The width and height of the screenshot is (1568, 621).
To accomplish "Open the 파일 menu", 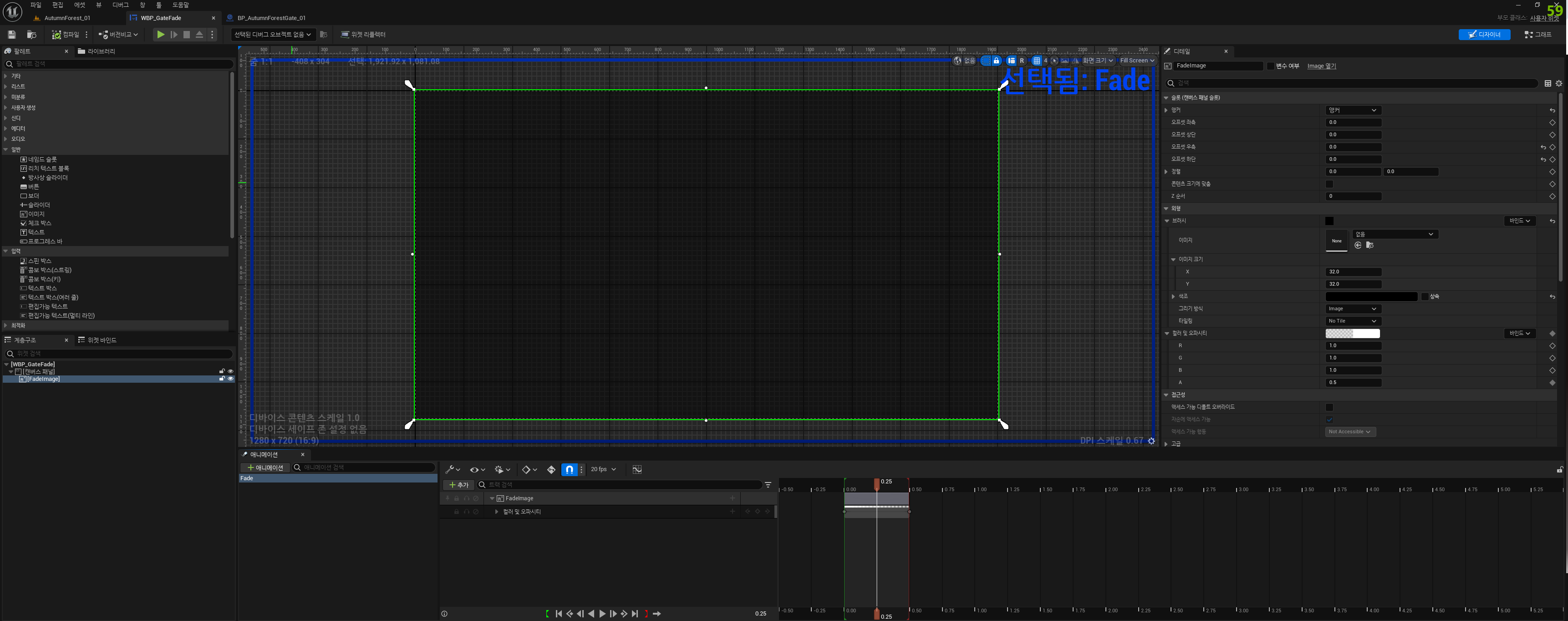I will pyautogui.click(x=36, y=5).
